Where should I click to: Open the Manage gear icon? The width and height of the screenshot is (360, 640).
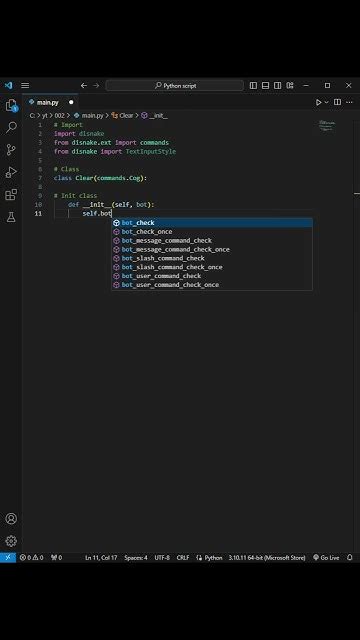point(11,541)
